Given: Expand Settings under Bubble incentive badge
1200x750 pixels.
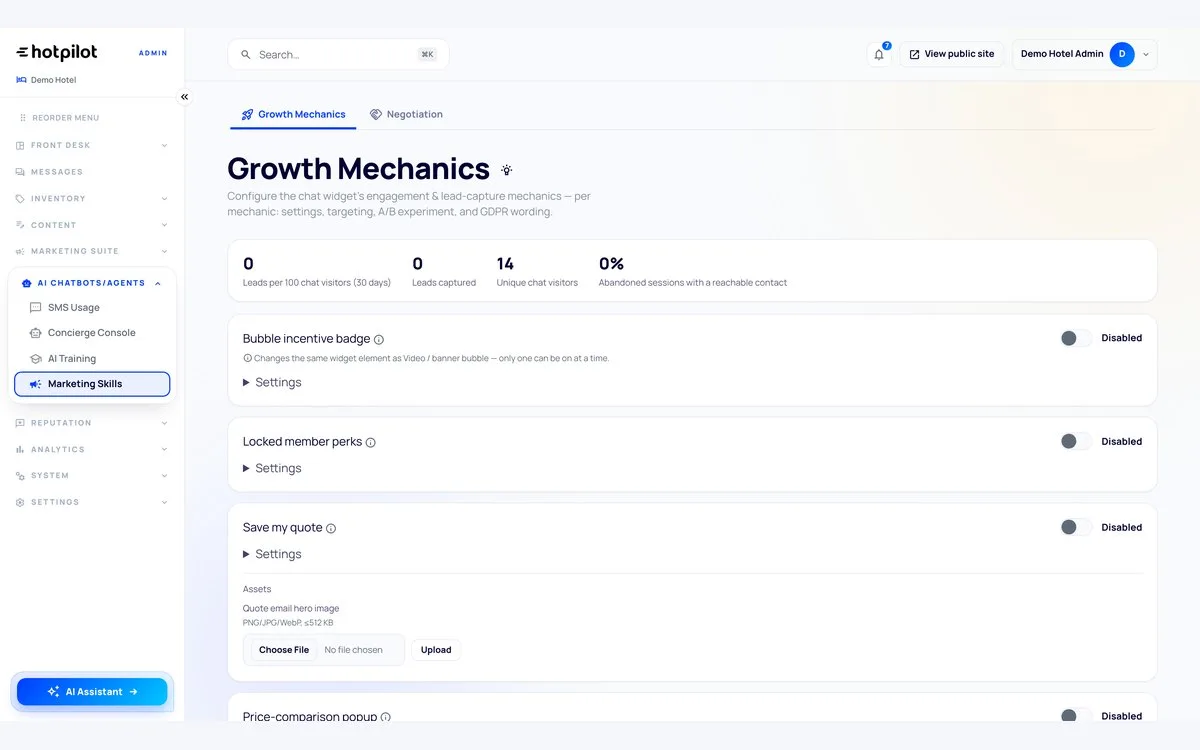Looking at the screenshot, I should [x=272, y=382].
